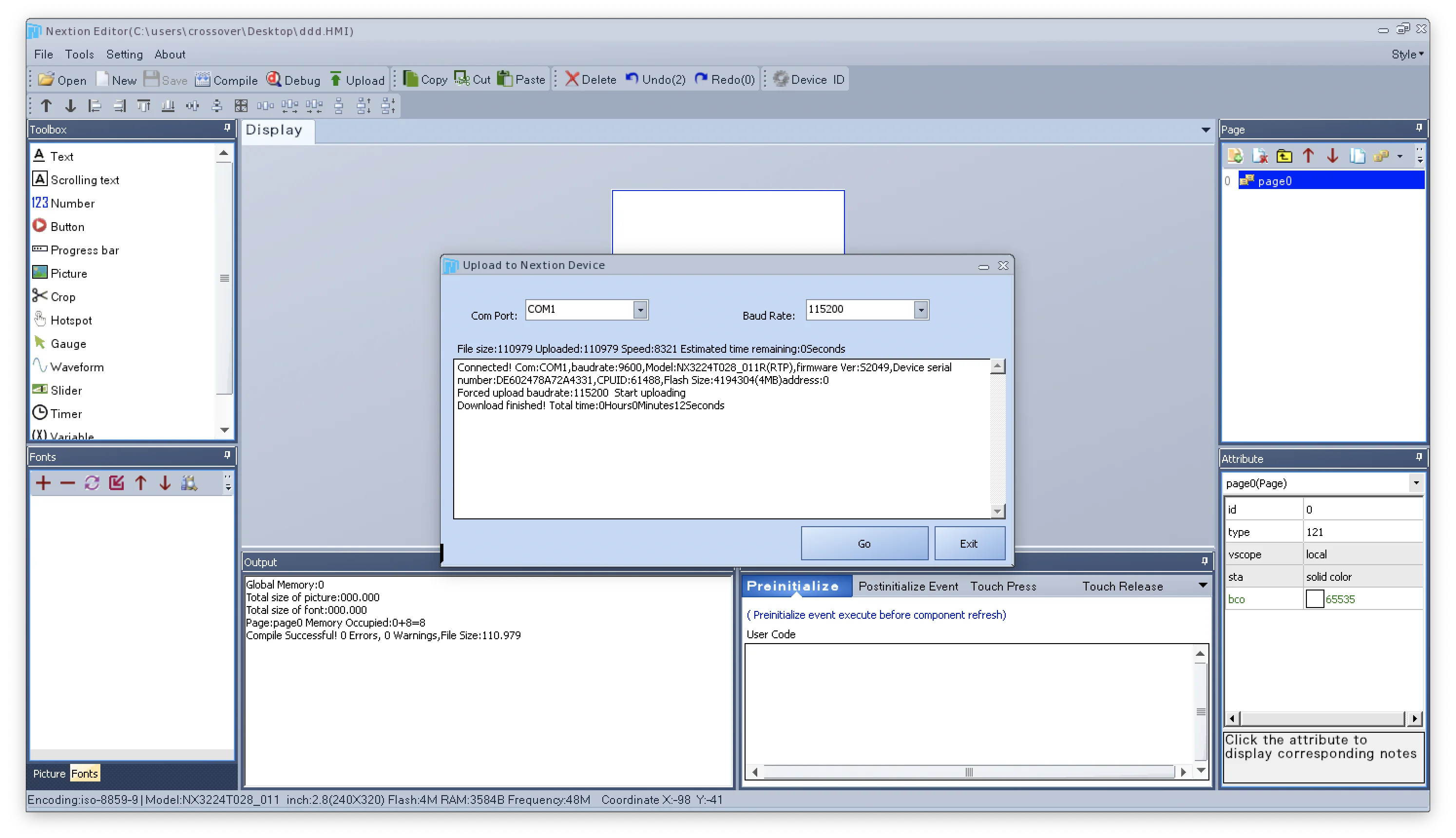
Task: Copy the page in the Page panel
Action: [x=1357, y=155]
